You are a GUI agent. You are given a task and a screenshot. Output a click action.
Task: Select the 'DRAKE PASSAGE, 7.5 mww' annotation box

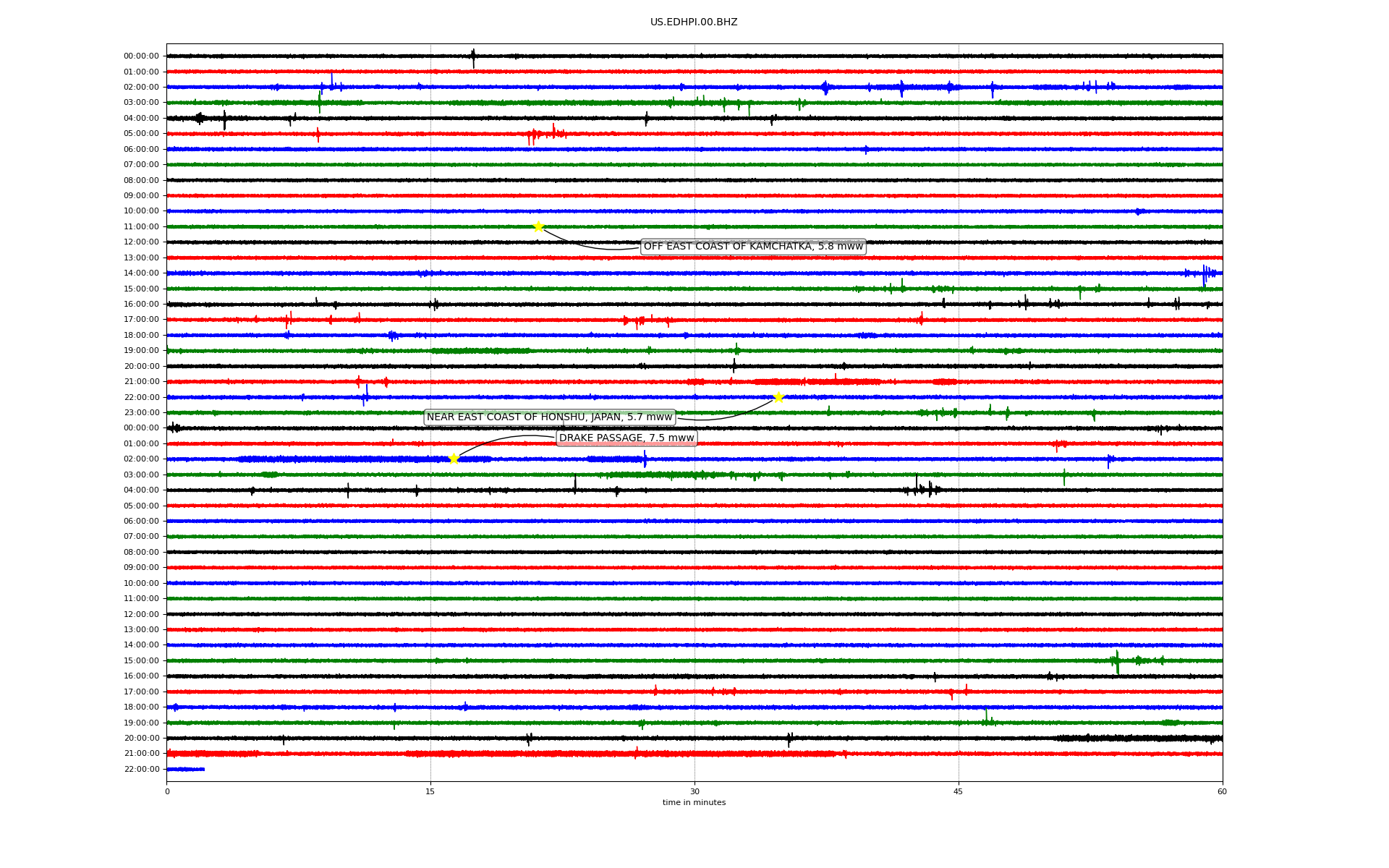pos(626,438)
